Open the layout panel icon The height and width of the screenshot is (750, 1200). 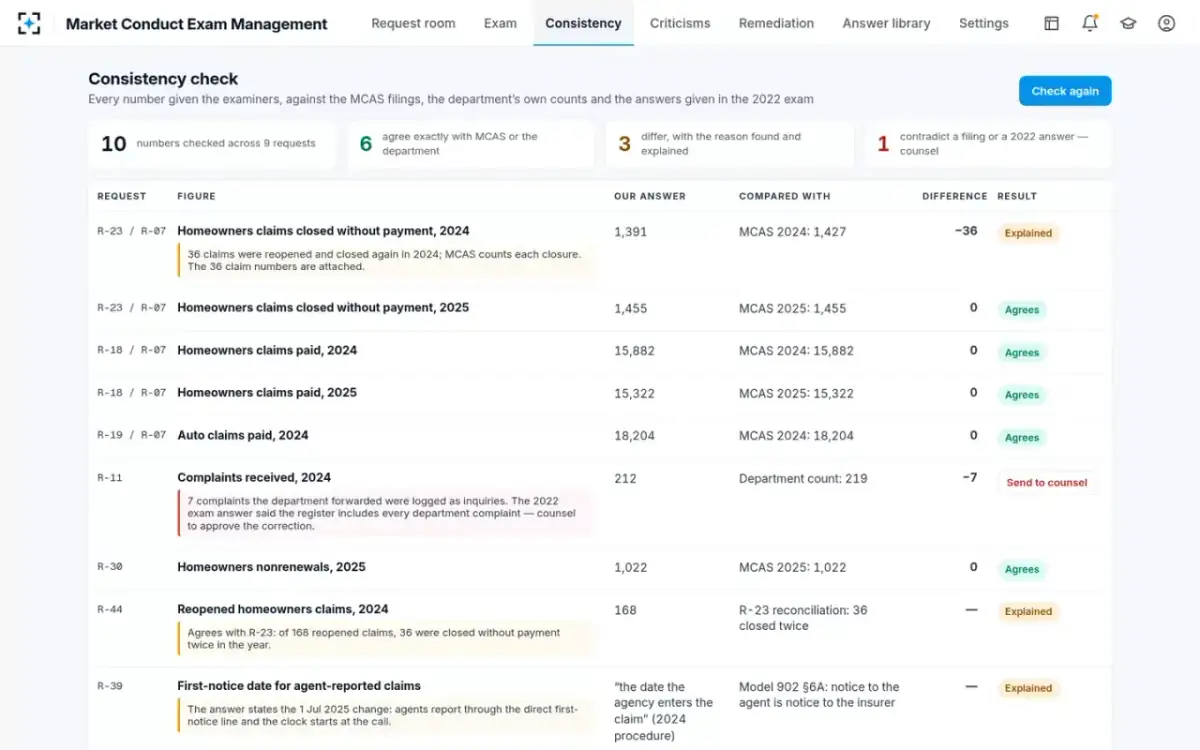(x=1051, y=23)
